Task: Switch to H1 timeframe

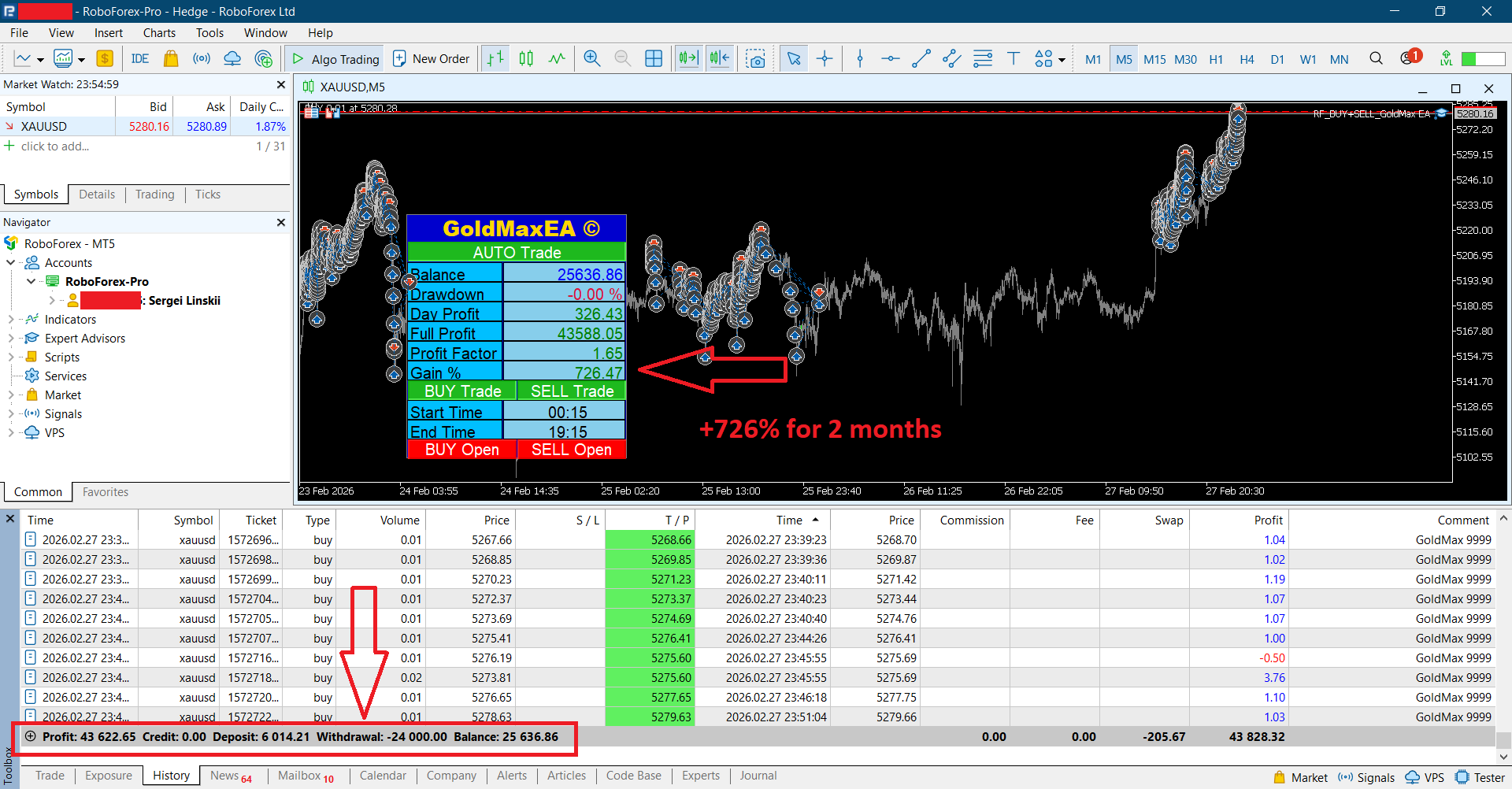Action: coord(1216,59)
